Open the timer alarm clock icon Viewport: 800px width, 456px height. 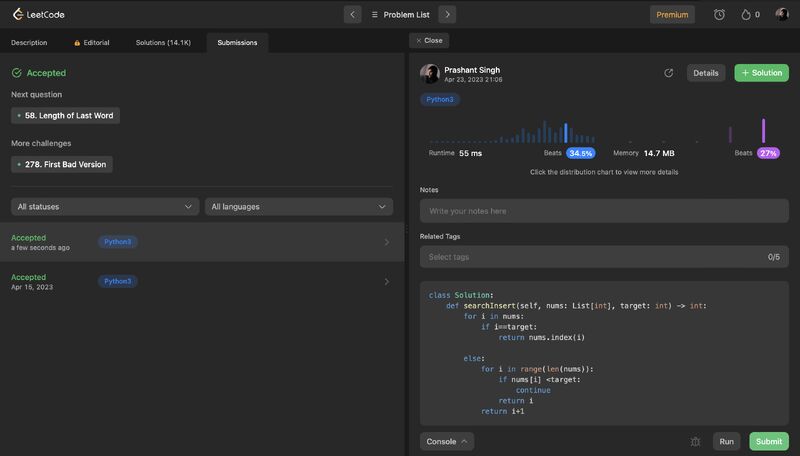[719, 14]
